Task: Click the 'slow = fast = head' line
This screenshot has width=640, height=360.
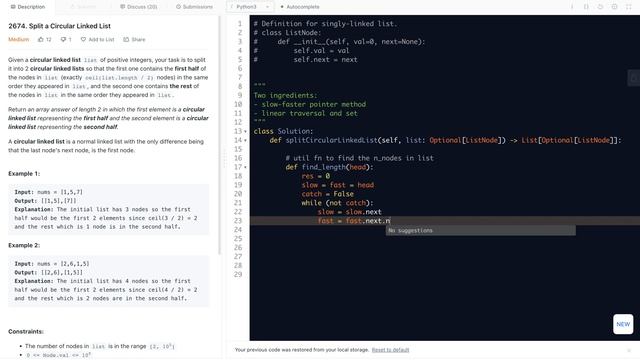Action: click(338, 185)
